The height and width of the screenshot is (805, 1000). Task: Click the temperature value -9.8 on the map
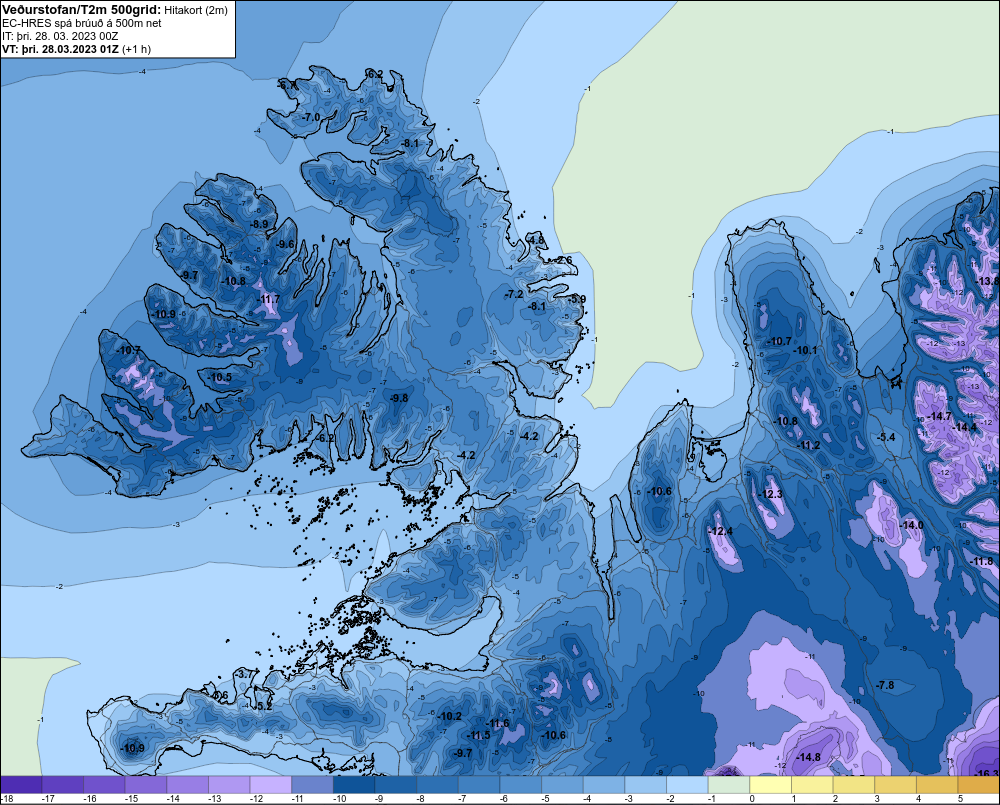pyautogui.click(x=398, y=398)
